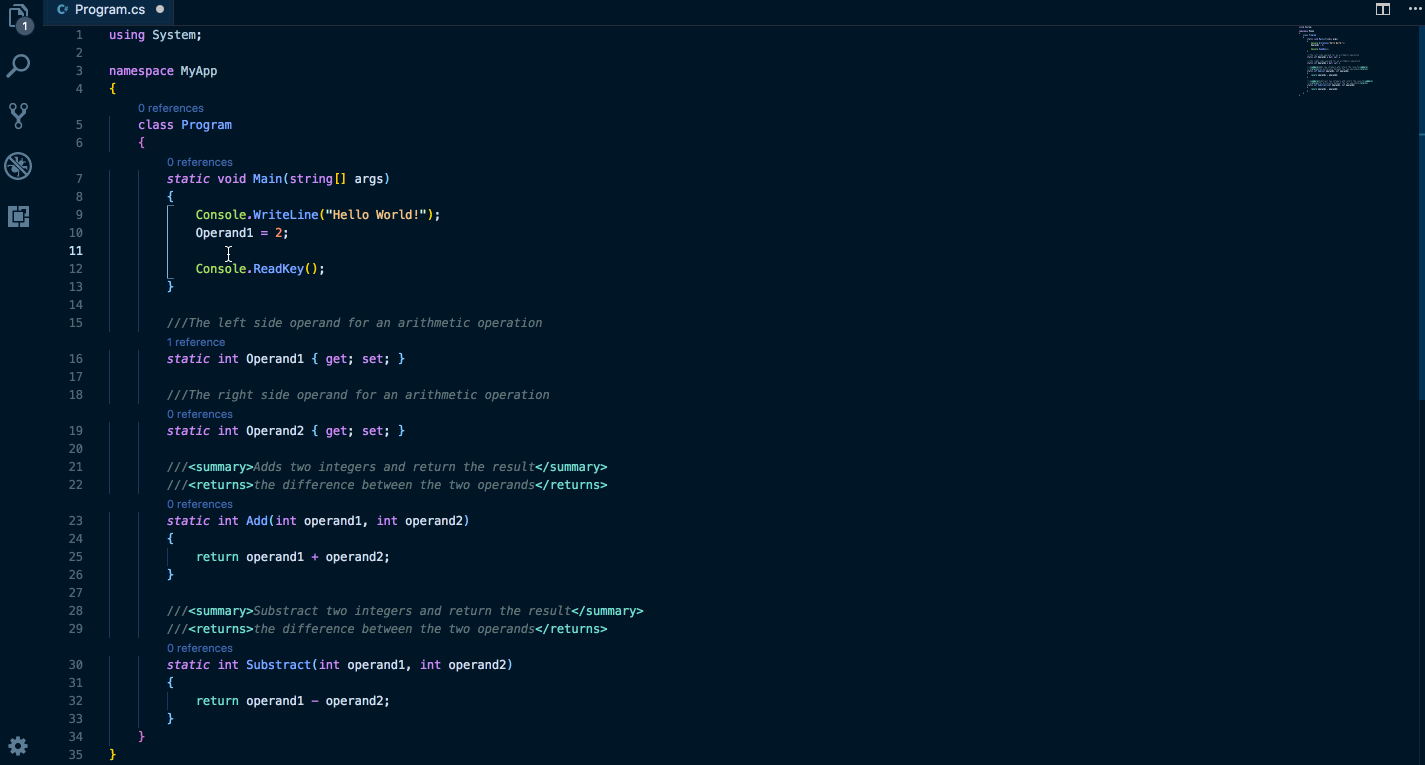The image size is (1425, 765).
Task: Click the "Adds two integers" summary comment
Action: (387, 467)
